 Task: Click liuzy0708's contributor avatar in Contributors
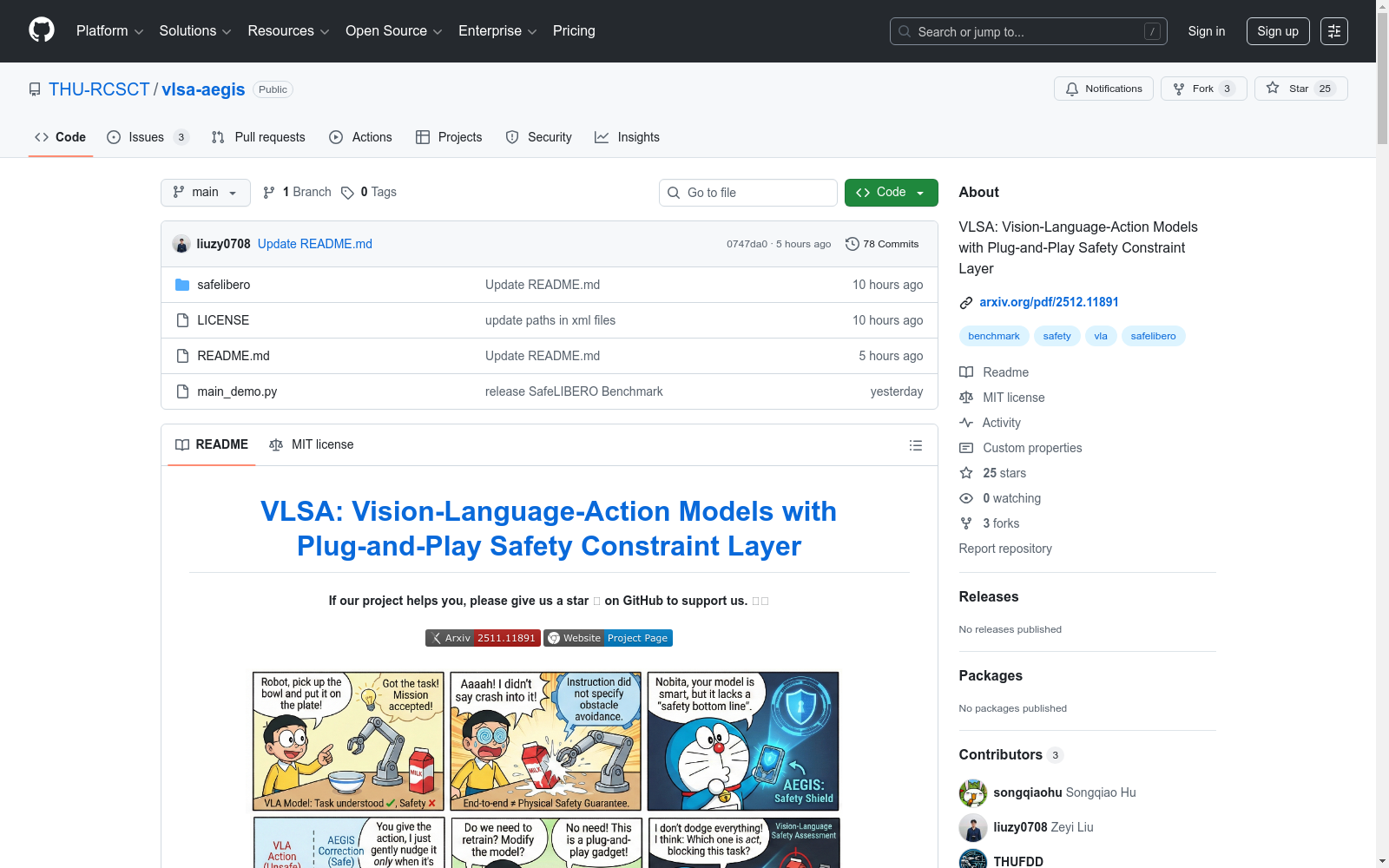click(973, 827)
